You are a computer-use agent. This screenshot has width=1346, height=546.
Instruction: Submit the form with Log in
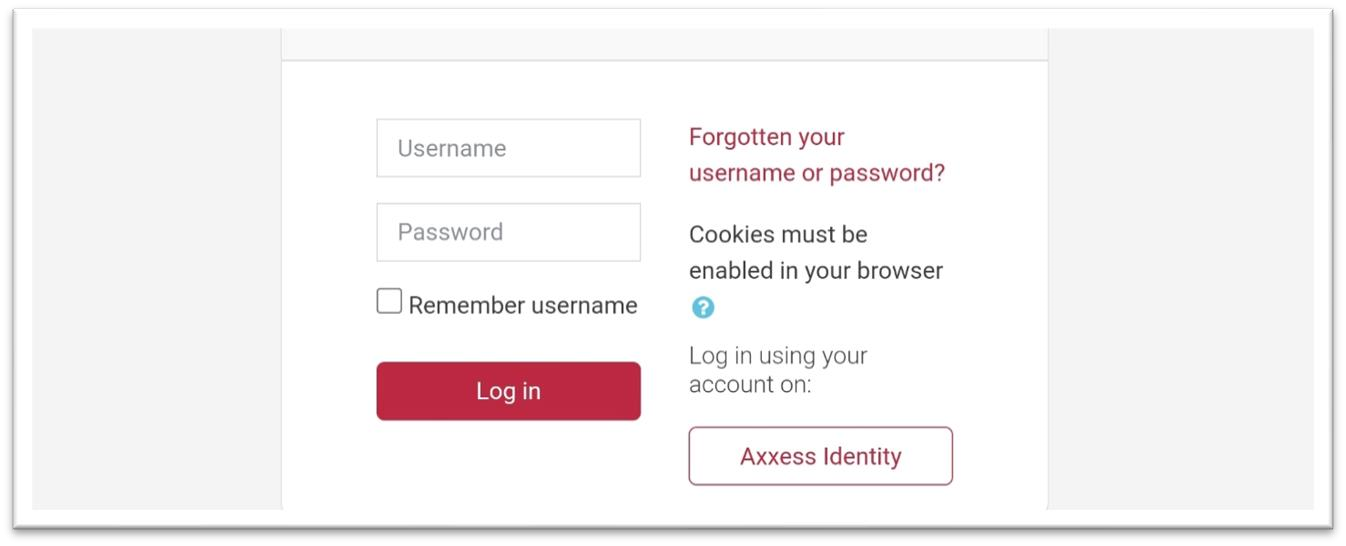[508, 391]
